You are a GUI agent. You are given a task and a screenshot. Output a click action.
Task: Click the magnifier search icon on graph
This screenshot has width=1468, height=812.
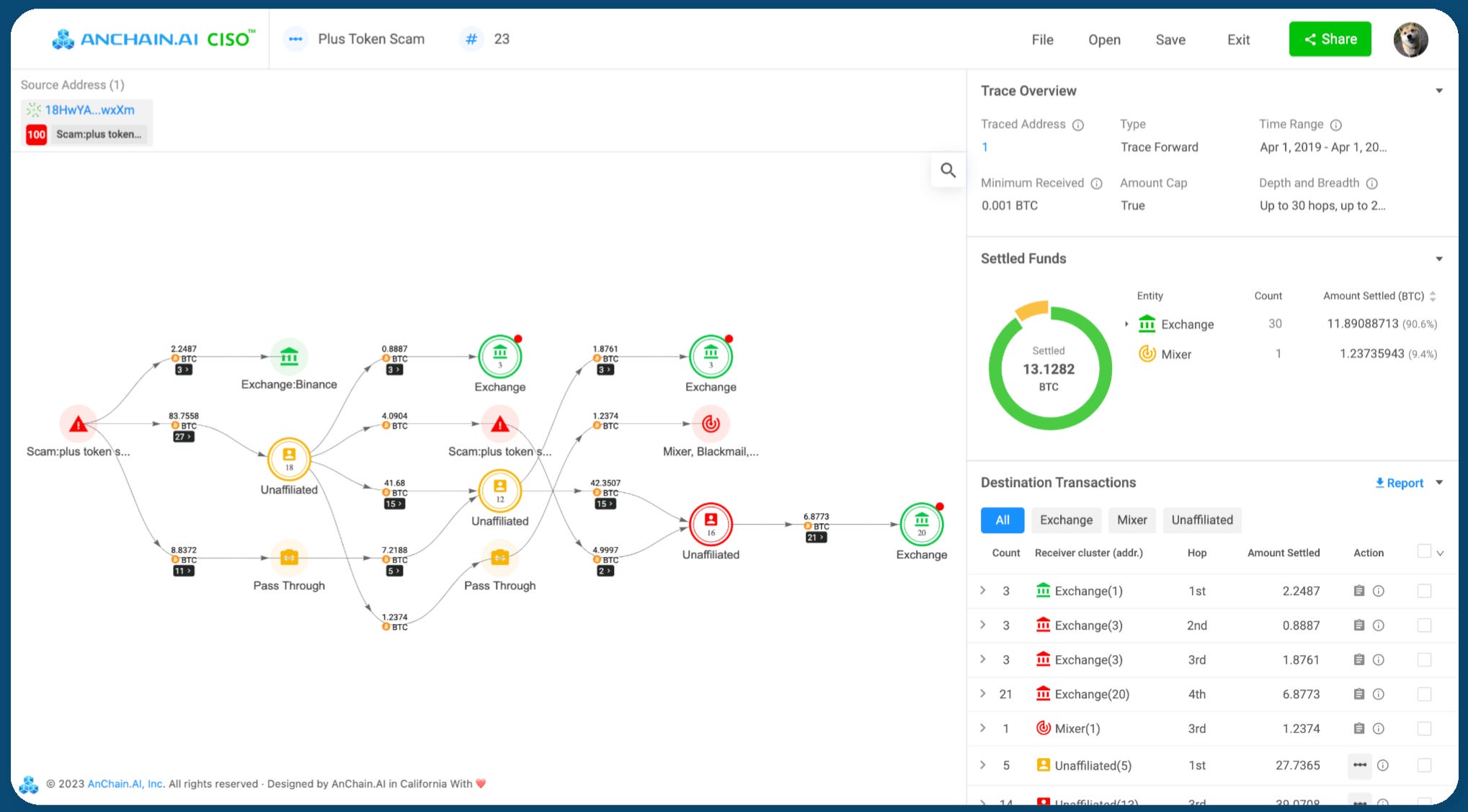[x=948, y=170]
